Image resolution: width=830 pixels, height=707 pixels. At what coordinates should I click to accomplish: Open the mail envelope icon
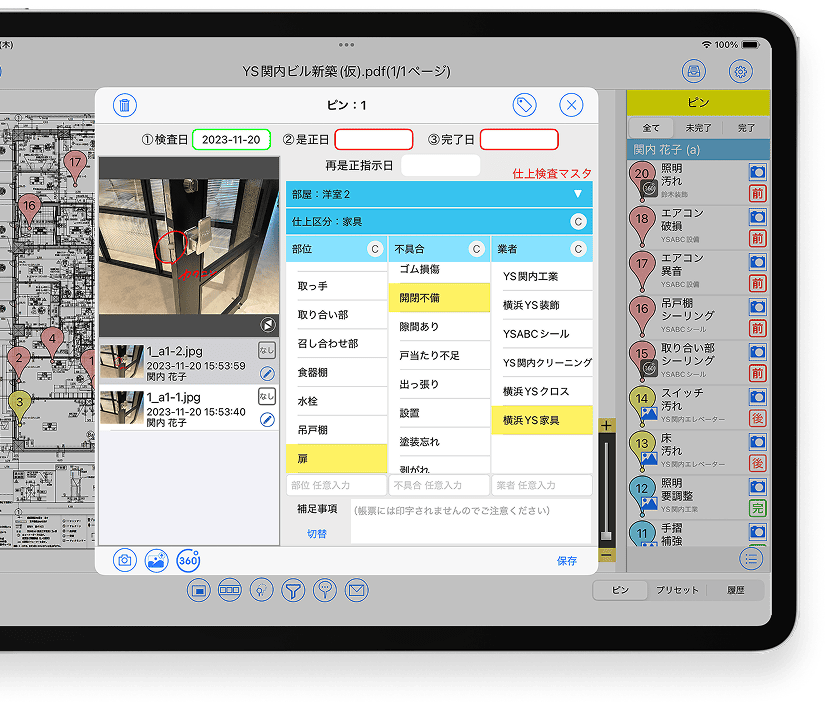coord(355,591)
